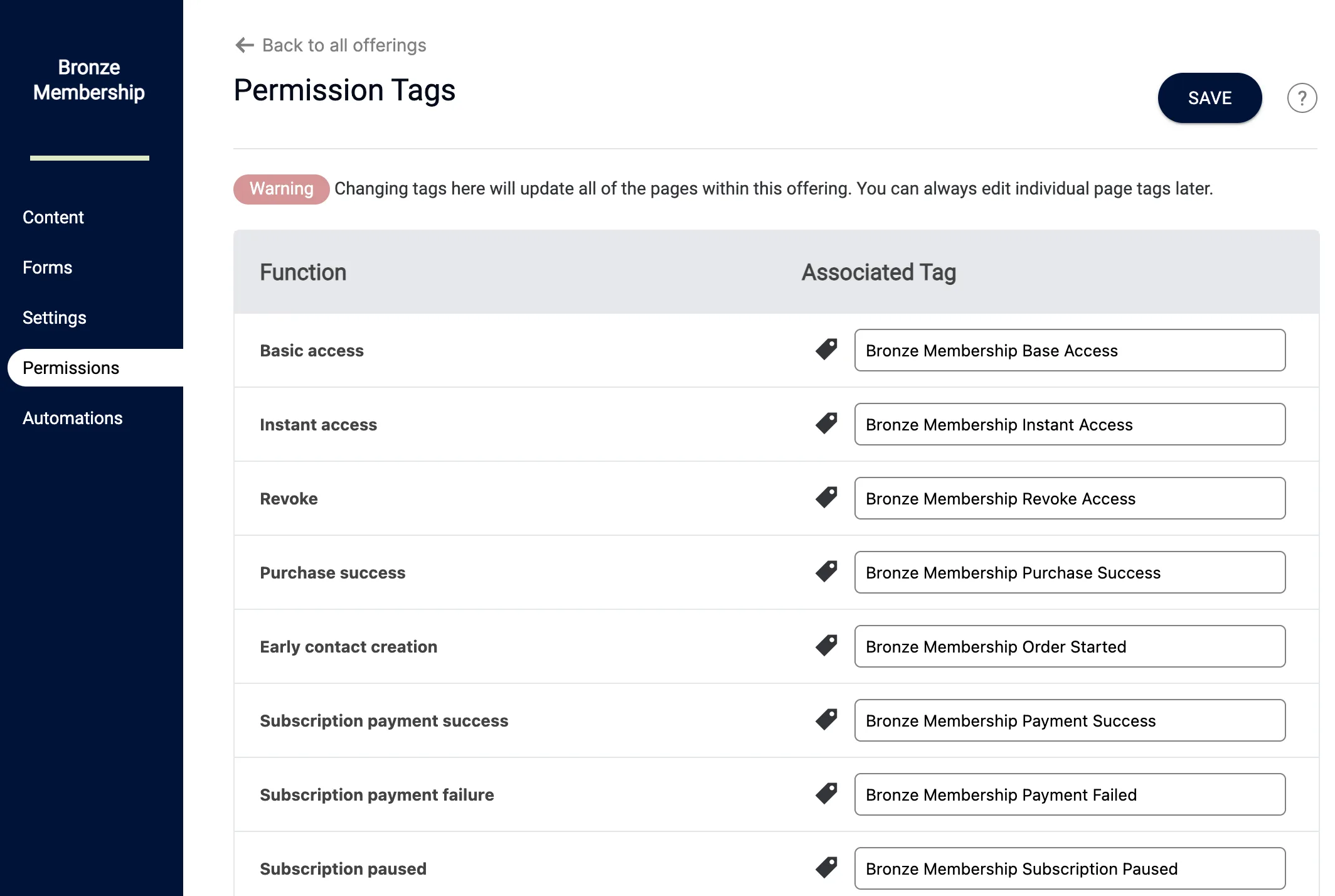The height and width of the screenshot is (896, 1335).
Task: Click the tag icon in Instant access row
Action: tap(826, 424)
